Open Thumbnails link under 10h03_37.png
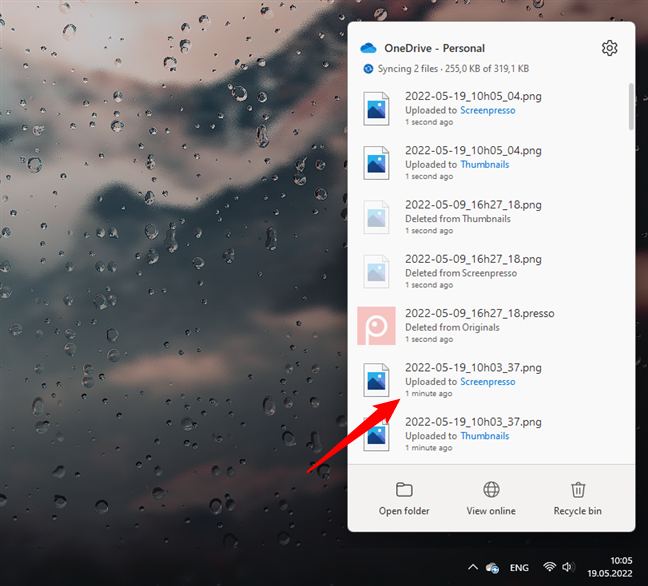Image resolution: width=648 pixels, height=586 pixels. coord(485,436)
